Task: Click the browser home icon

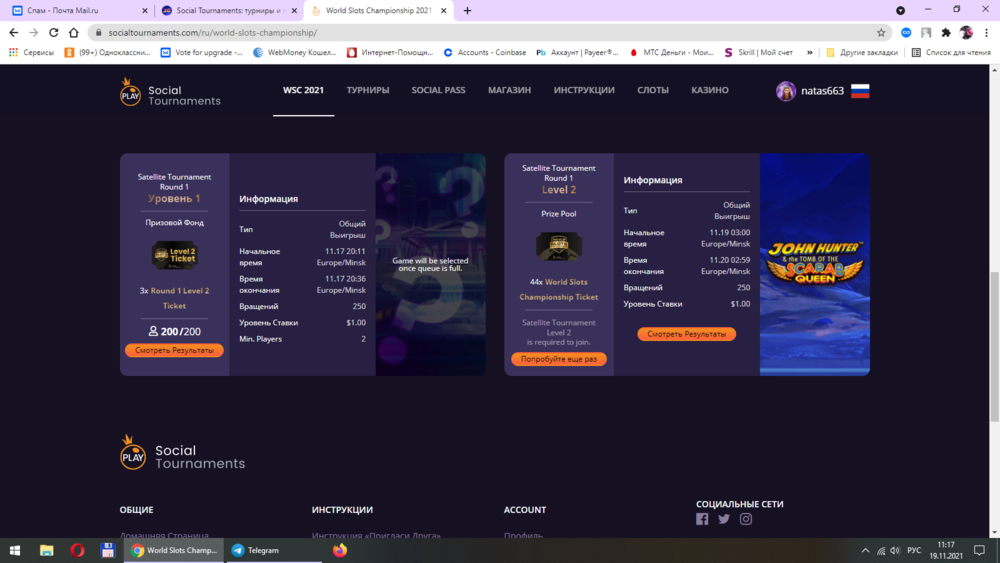Action: pos(74,33)
